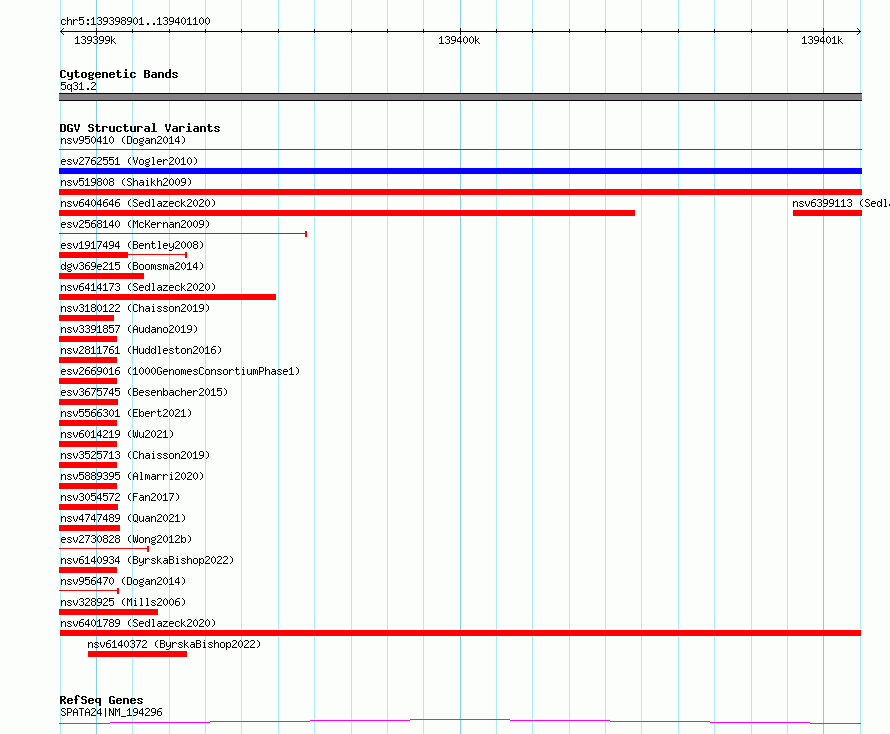Click the 5q31.2 cytogenetic band bar
Image resolution: width=890 pixels, height=734 pixels.
click(x=460, y=97)
